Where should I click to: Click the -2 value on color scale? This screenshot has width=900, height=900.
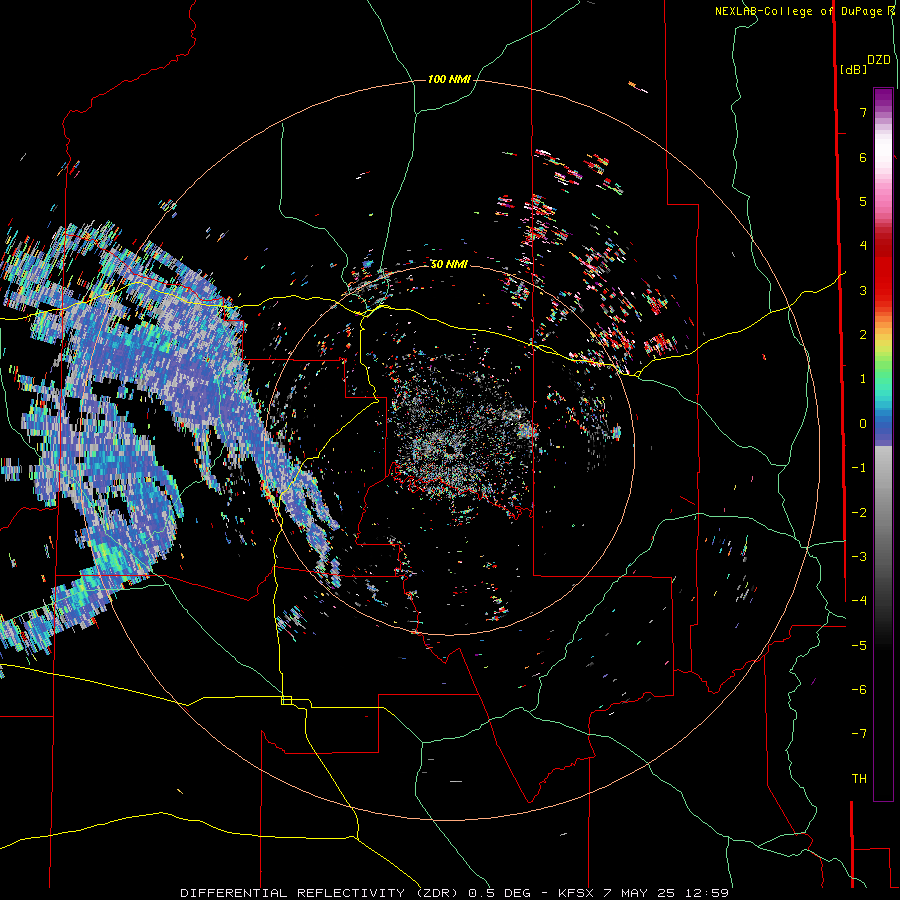click(859, 513)
